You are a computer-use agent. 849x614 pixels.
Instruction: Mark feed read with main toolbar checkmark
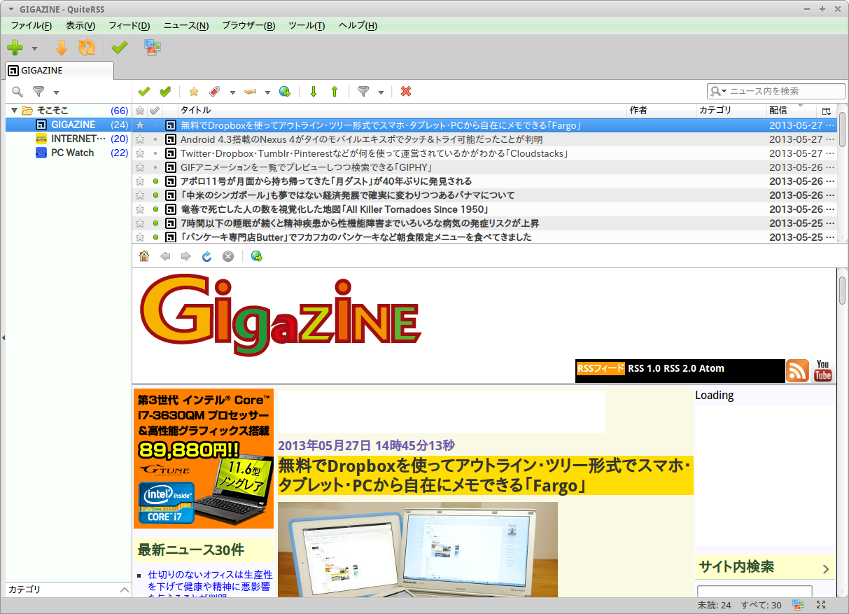tap(119, 48)
